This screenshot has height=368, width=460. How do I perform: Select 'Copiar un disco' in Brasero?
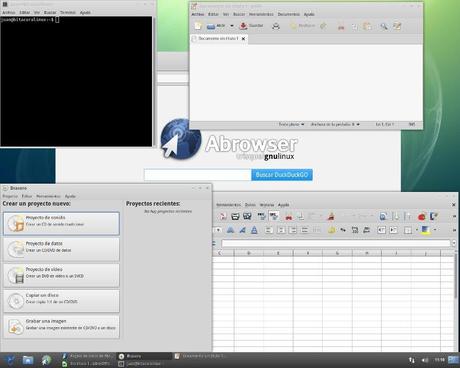coord(61,301)
